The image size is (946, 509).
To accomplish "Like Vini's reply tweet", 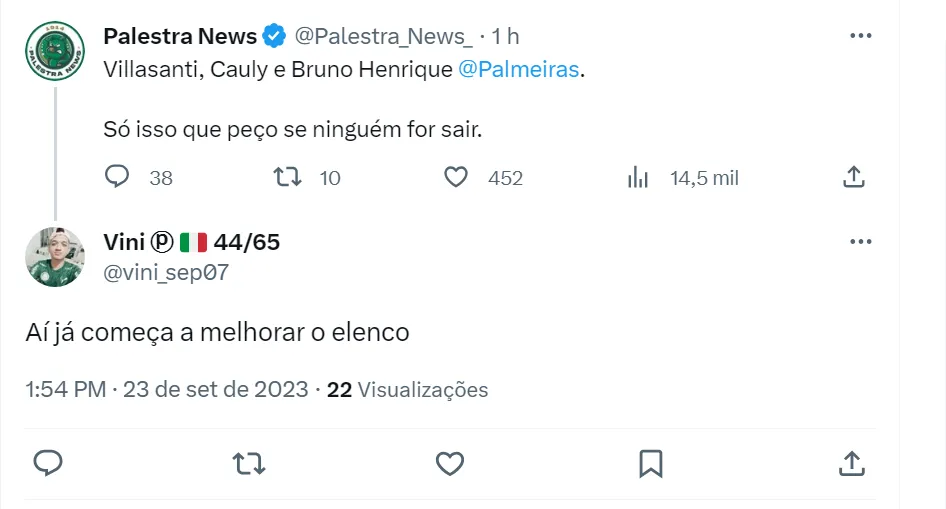I will coord(450,463).
